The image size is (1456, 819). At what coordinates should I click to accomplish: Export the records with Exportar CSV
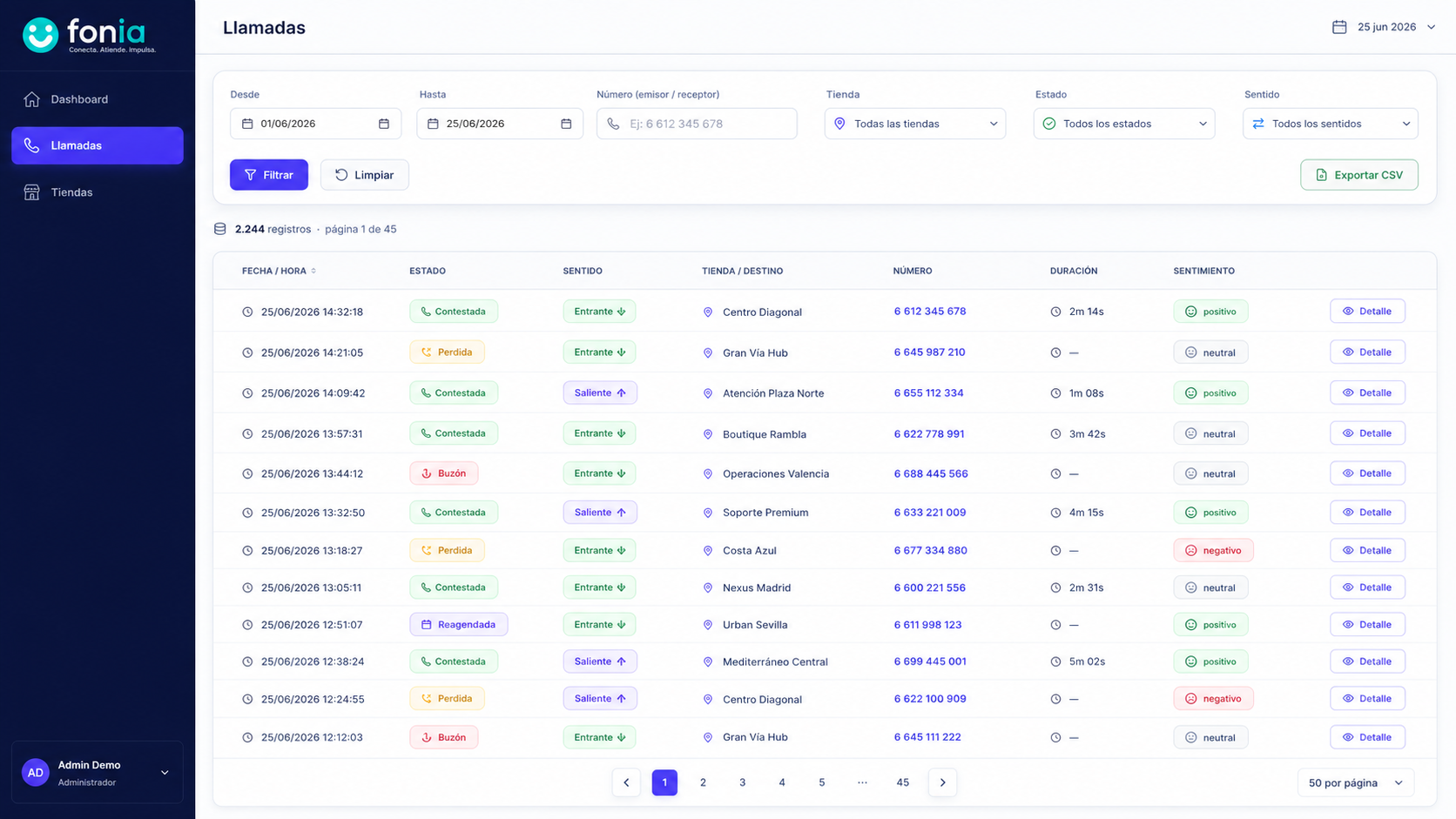point(1359,175)
